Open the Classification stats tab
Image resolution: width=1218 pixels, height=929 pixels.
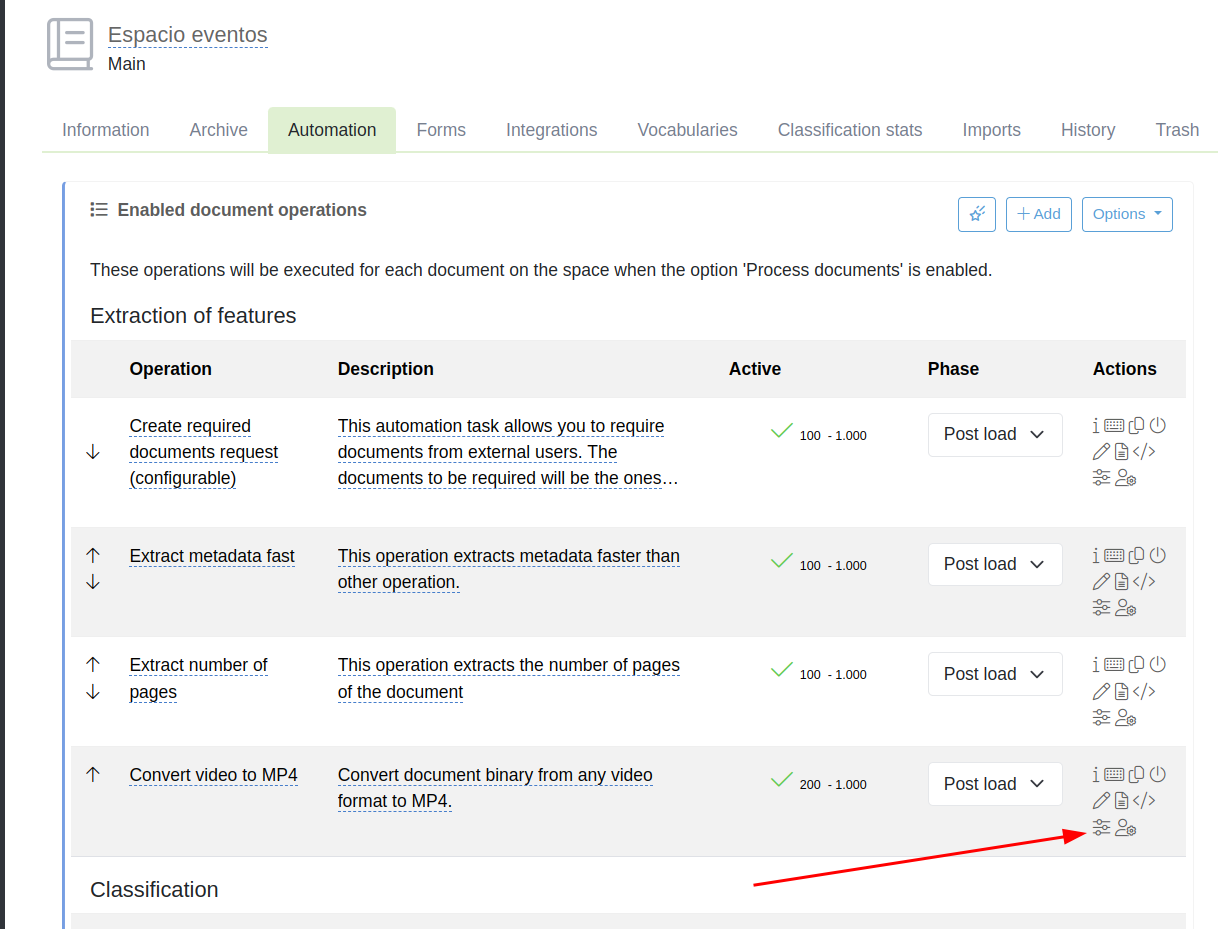coord(849,130)
